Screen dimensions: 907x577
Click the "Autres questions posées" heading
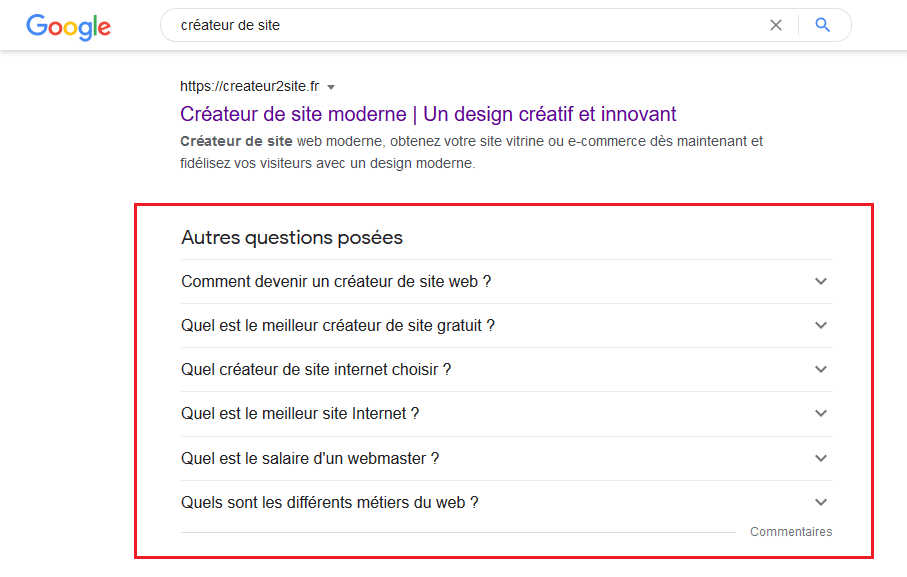point(292,238)
